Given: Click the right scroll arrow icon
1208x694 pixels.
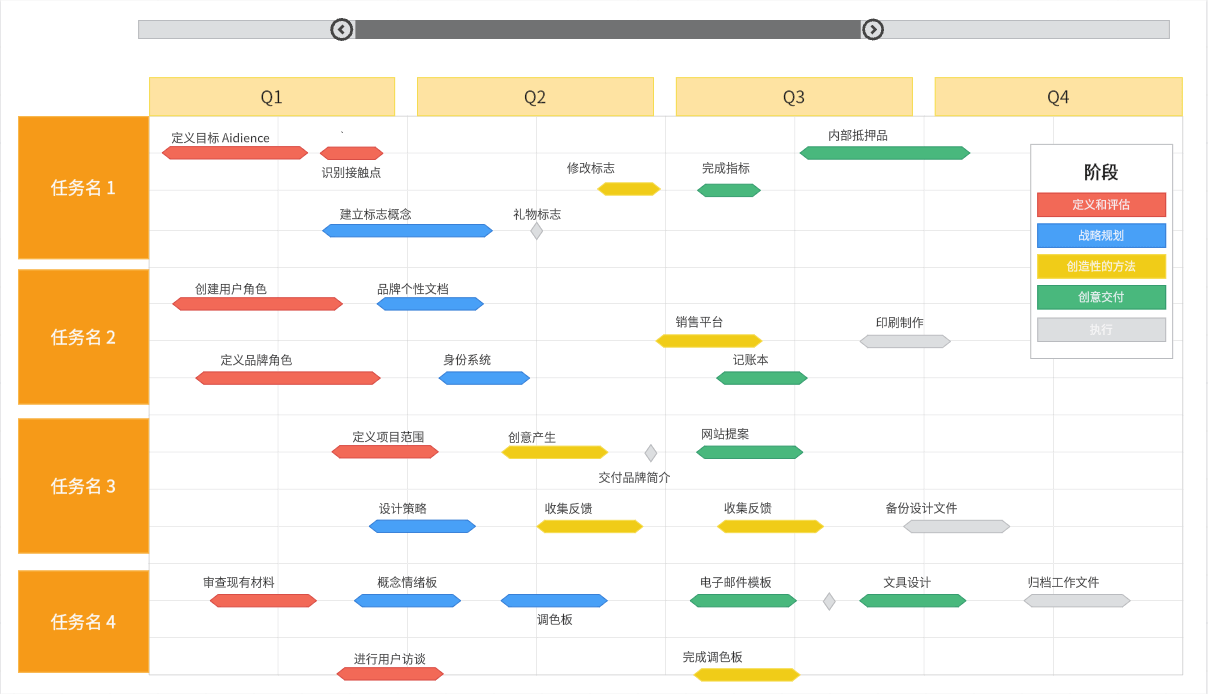Looking at the screenshot, I should (872, 29).
